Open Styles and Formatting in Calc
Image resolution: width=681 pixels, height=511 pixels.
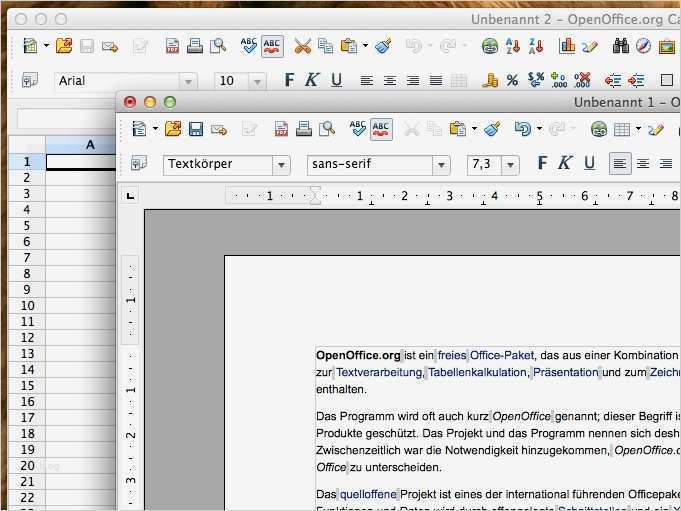pos(30,80)
